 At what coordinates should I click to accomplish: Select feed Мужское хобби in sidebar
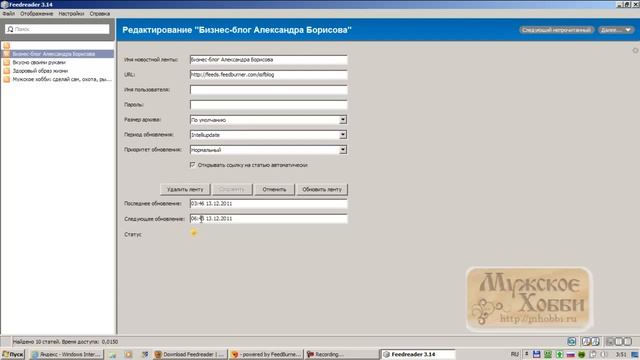(x=61, y=80)
